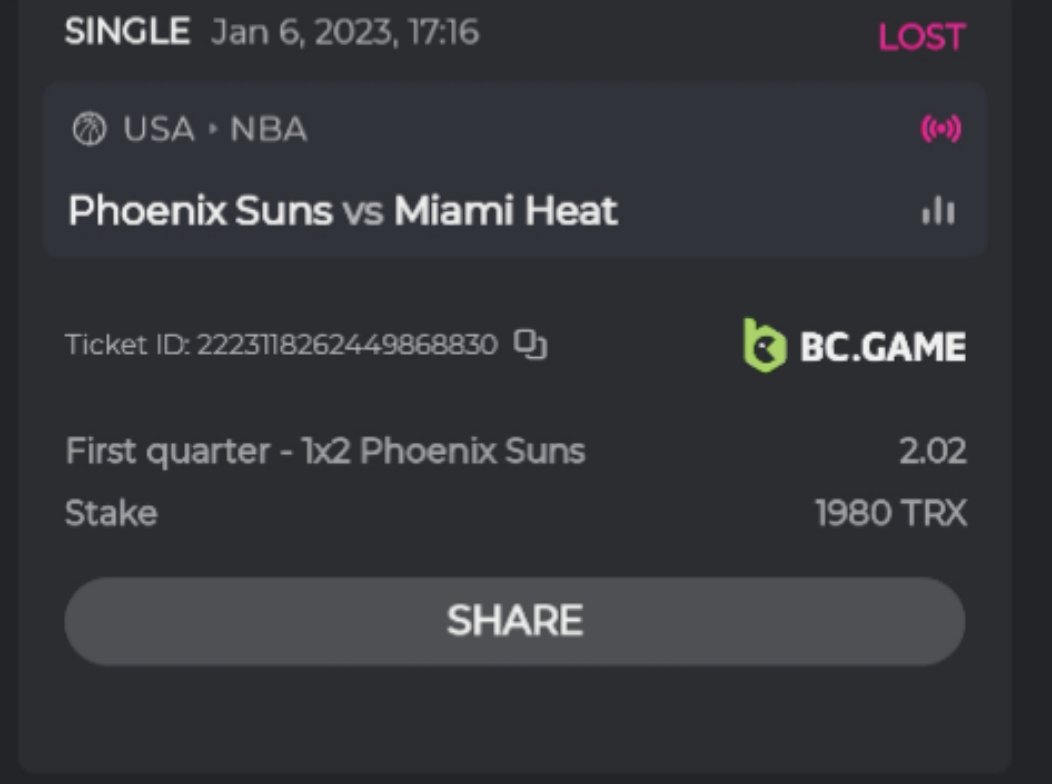Copy the Ticket ID with the copy icon

click(530, 345)
